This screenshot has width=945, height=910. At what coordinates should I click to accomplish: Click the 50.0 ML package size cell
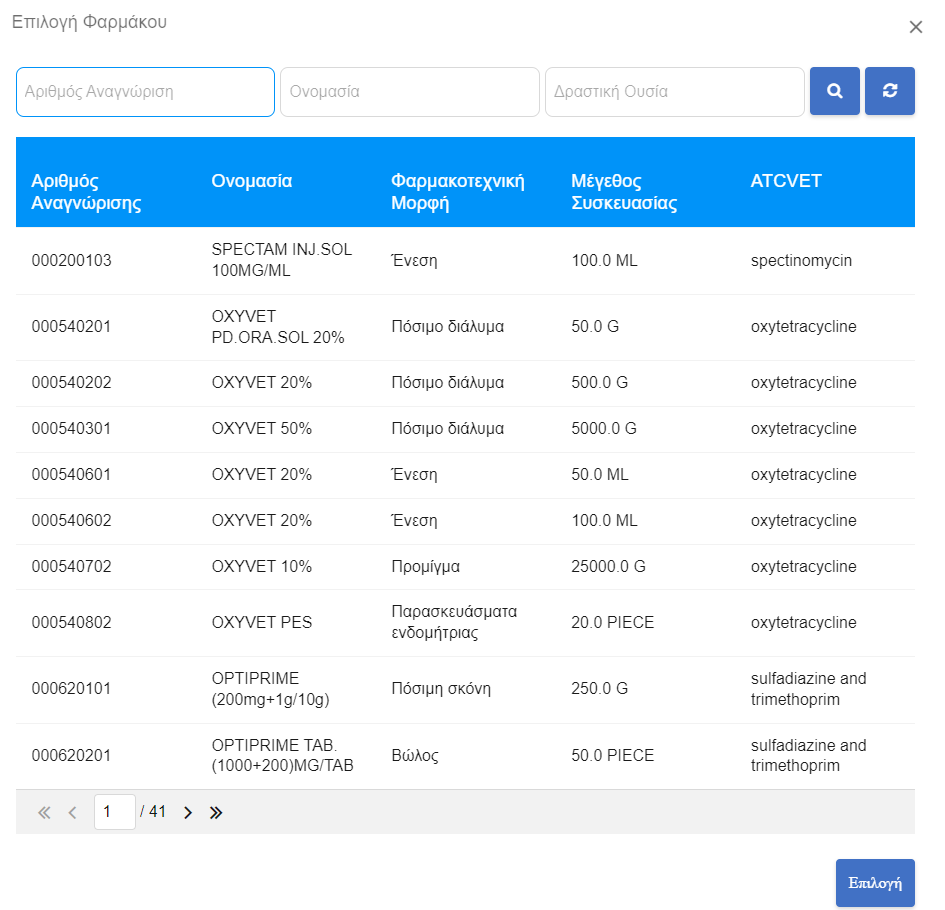[x=600, y=474]
